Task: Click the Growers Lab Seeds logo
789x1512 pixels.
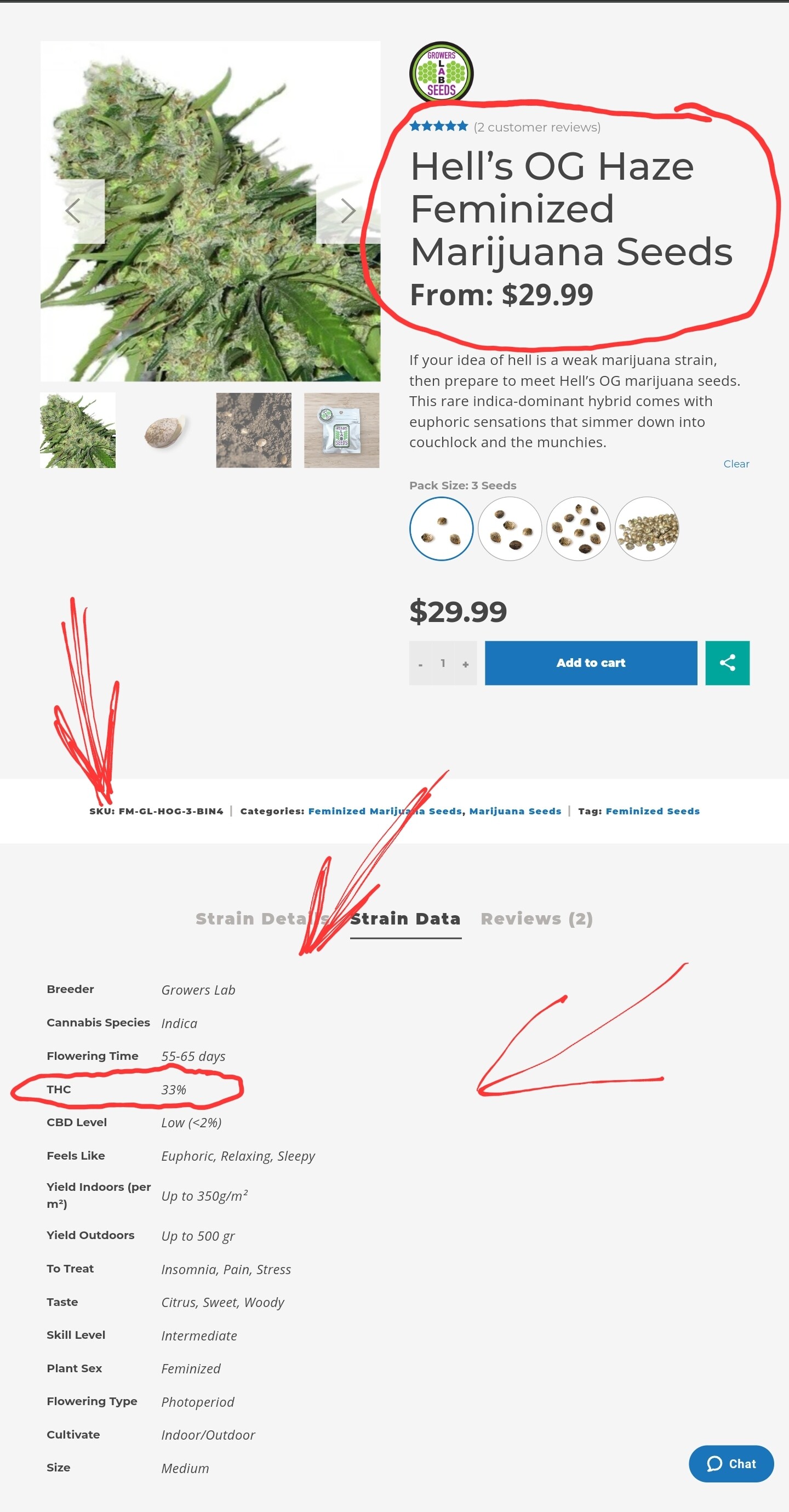Action: pyautogui.click(x=441, y=73)
